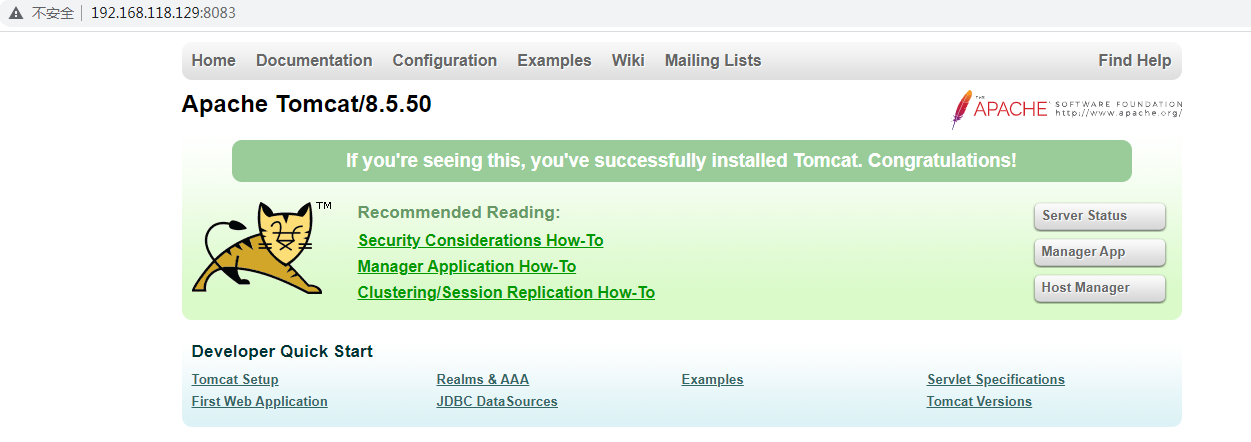This screenshot has width=1251, height=442.
Task: Open the JDBC DataSources link
Action: pos(497,402)
